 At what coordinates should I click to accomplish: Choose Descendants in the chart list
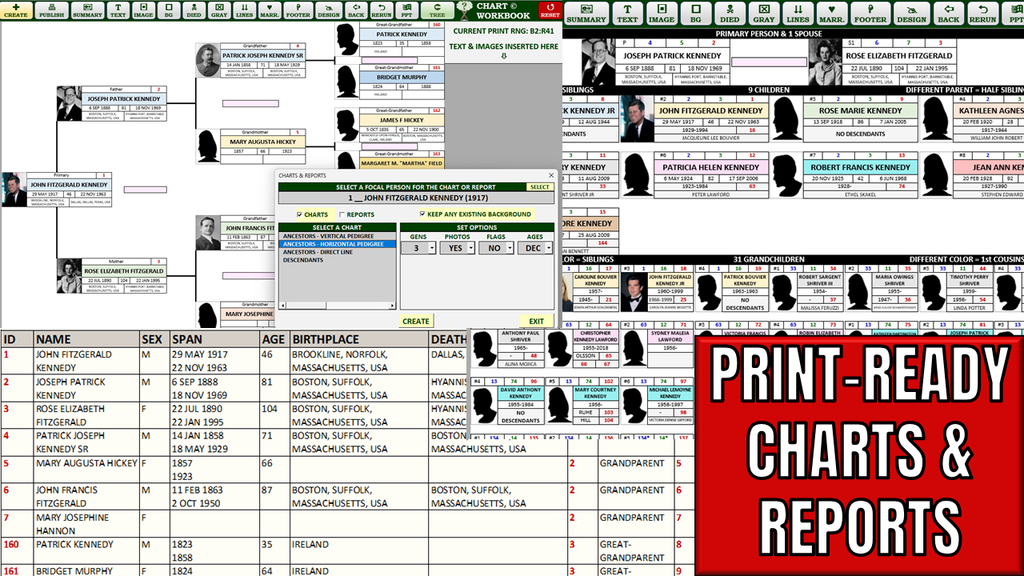click(x=304, y=260)
